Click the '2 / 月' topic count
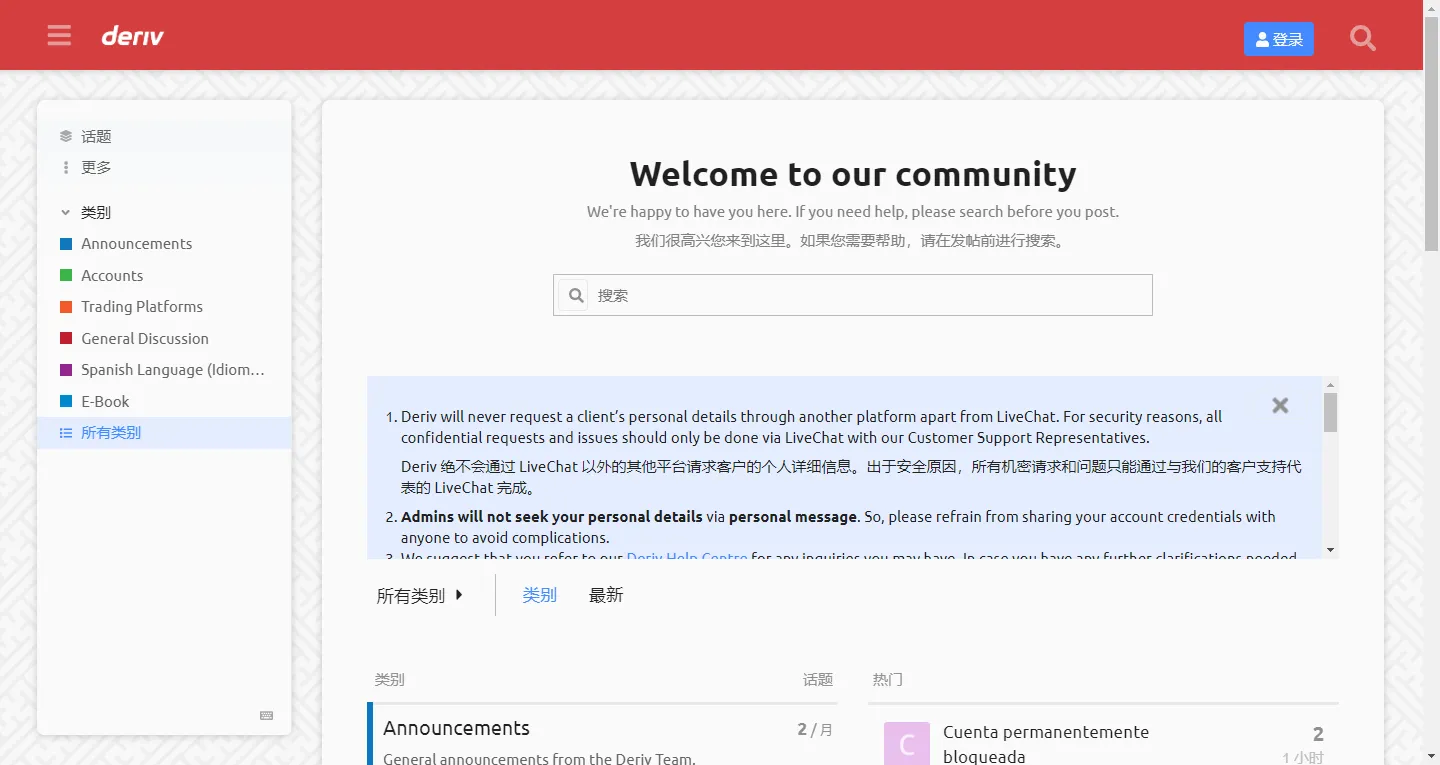 815,730
